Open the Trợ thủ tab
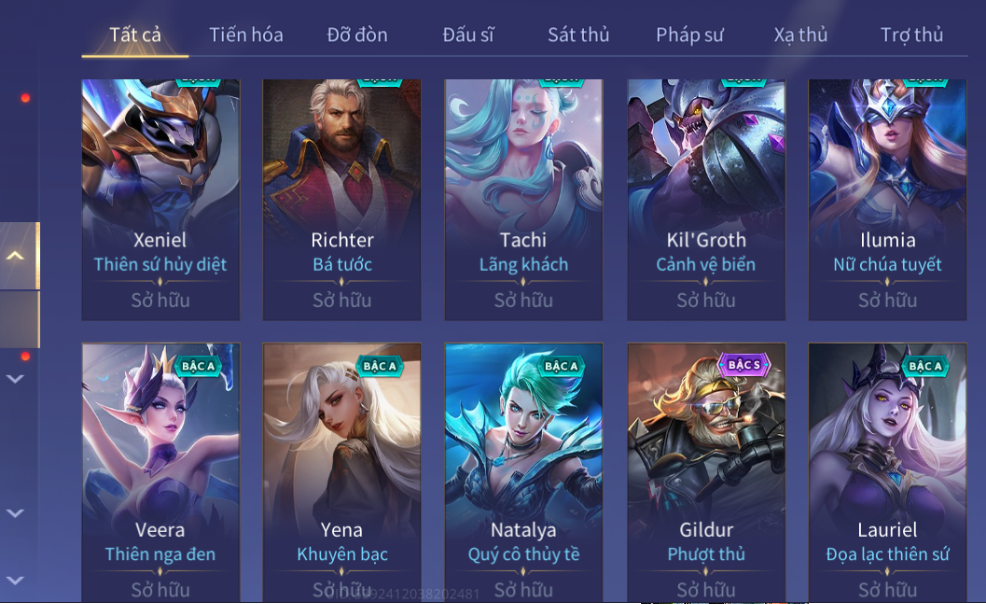 coord(912,35)
